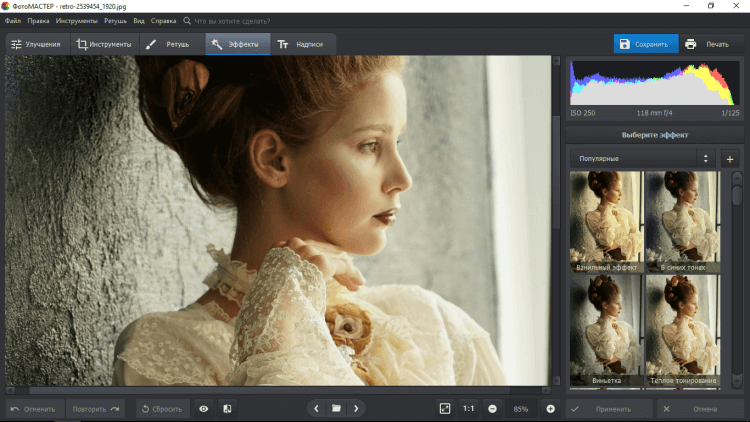Go to next photo with right arrow

pyautogui.click(x=356, y=409)
